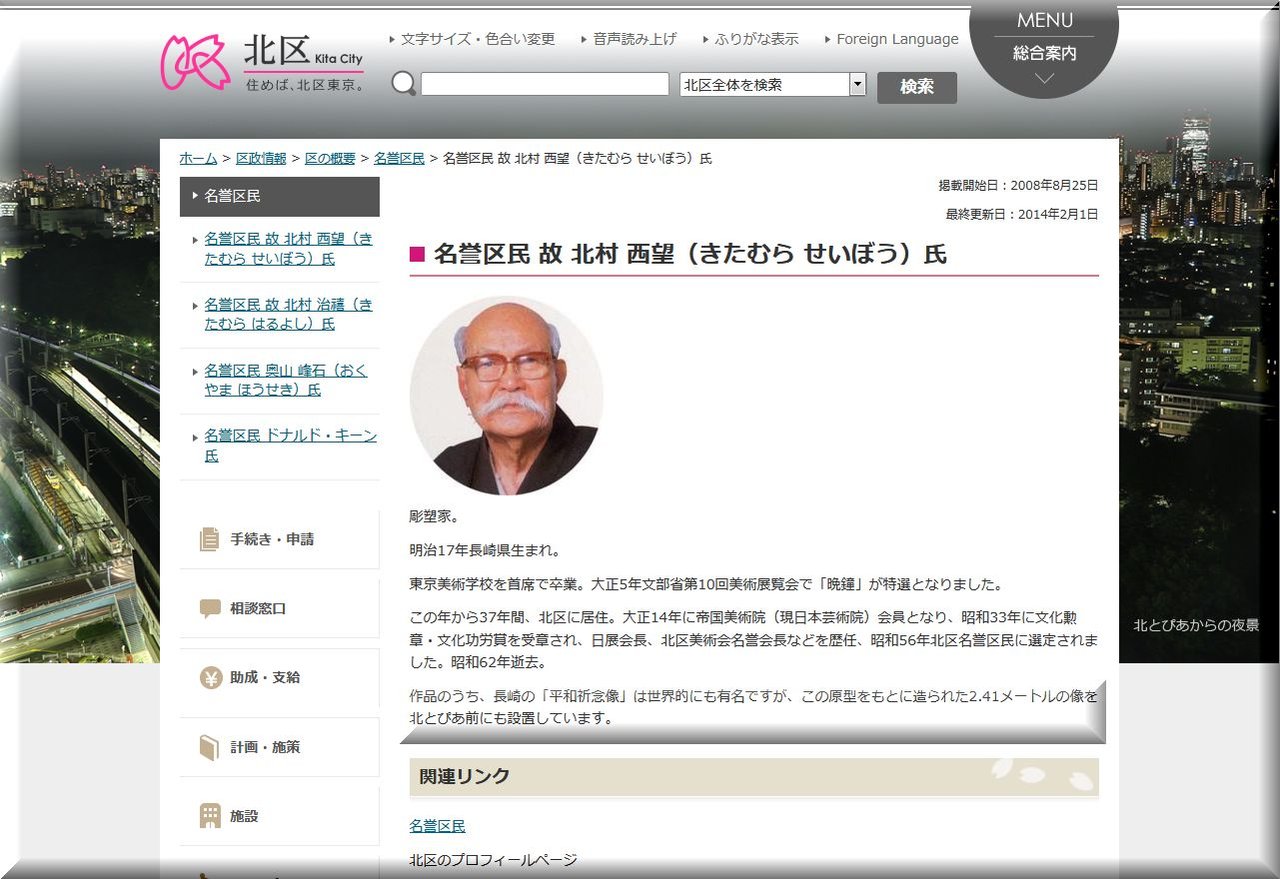Screen dimensions: 1280x879
Task: Open 名誉区民 breadcrumb link
Action: click(399, 158)
